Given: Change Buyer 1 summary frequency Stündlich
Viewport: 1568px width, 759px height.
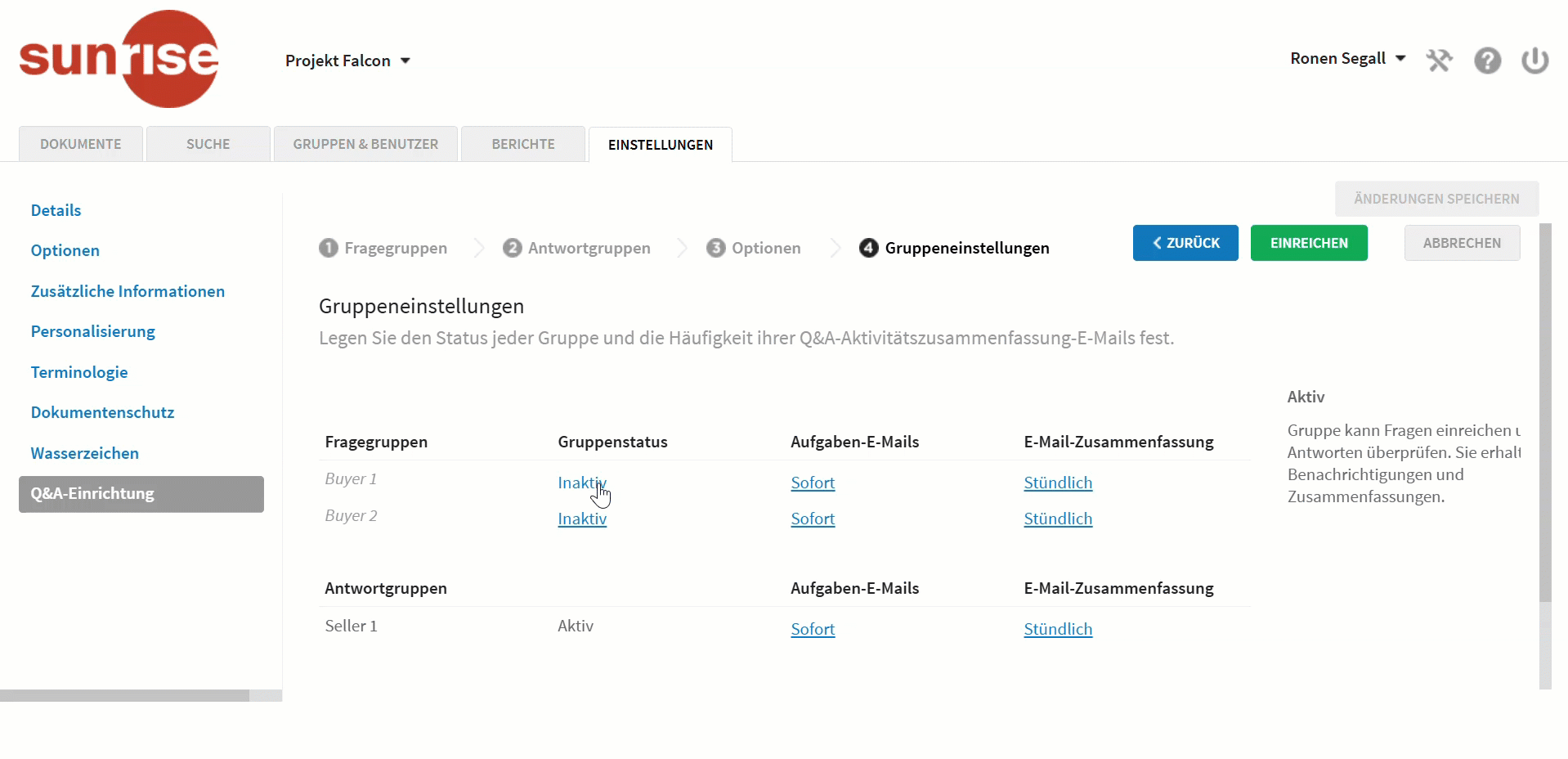Looking at the screenshot, I should (1058, 483).
